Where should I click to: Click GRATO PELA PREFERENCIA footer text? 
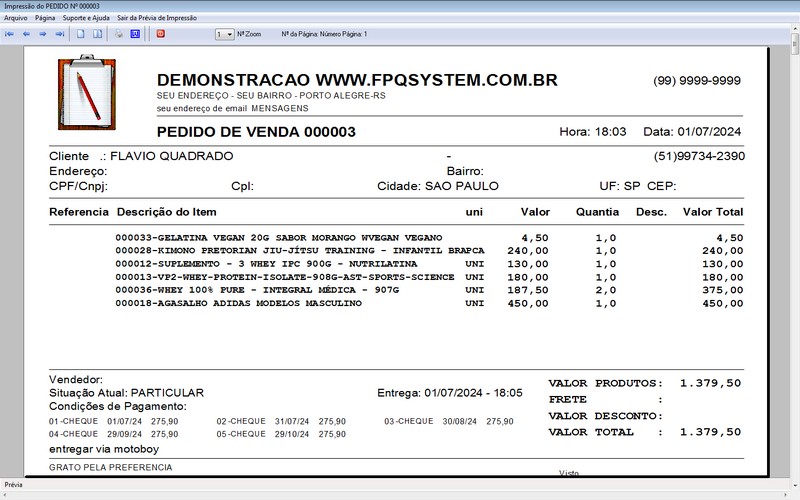tap(111, 467)
